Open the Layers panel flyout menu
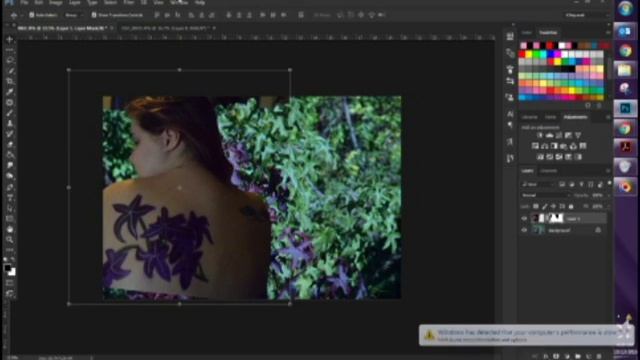This screenshot has height=360, width=640. point(608,171)
